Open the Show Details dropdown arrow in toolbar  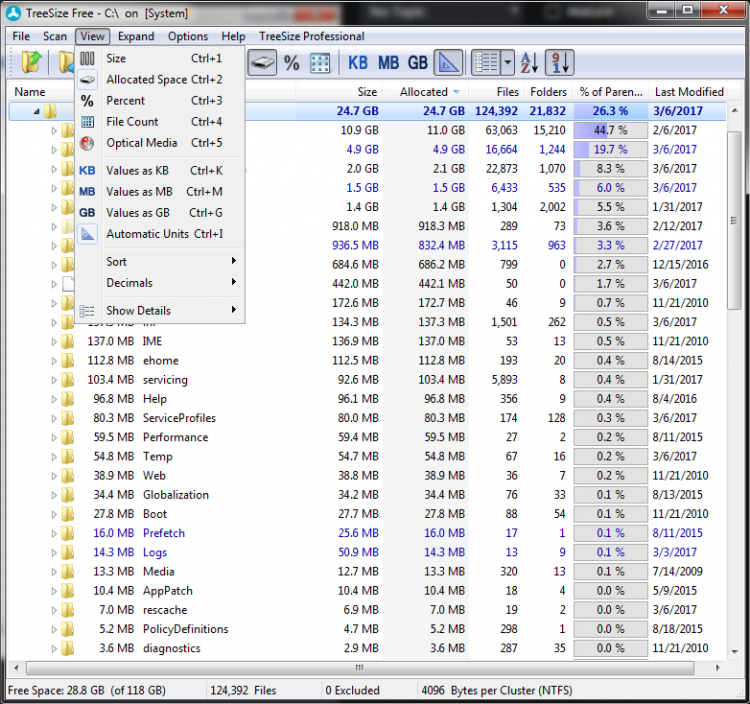pos(507,63)
